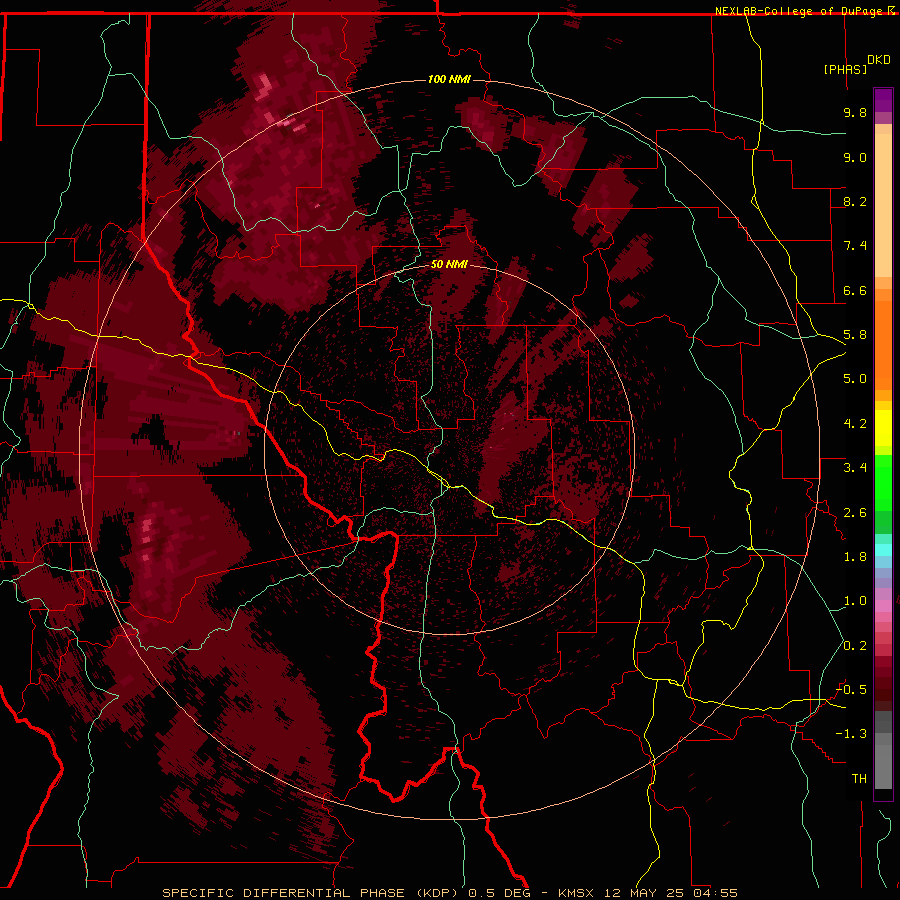Click the 100 NMI range ring label
This screenshot has height=900, width=900.
[449, 79]
